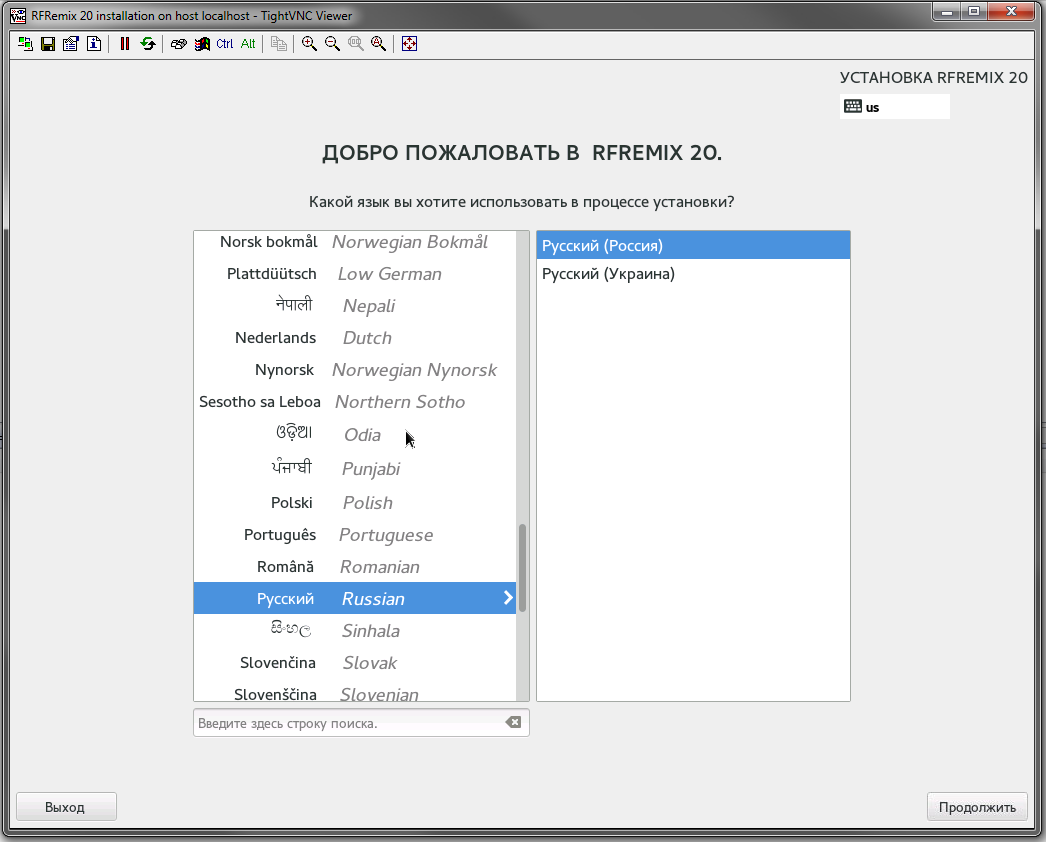Show connection information

92,43
